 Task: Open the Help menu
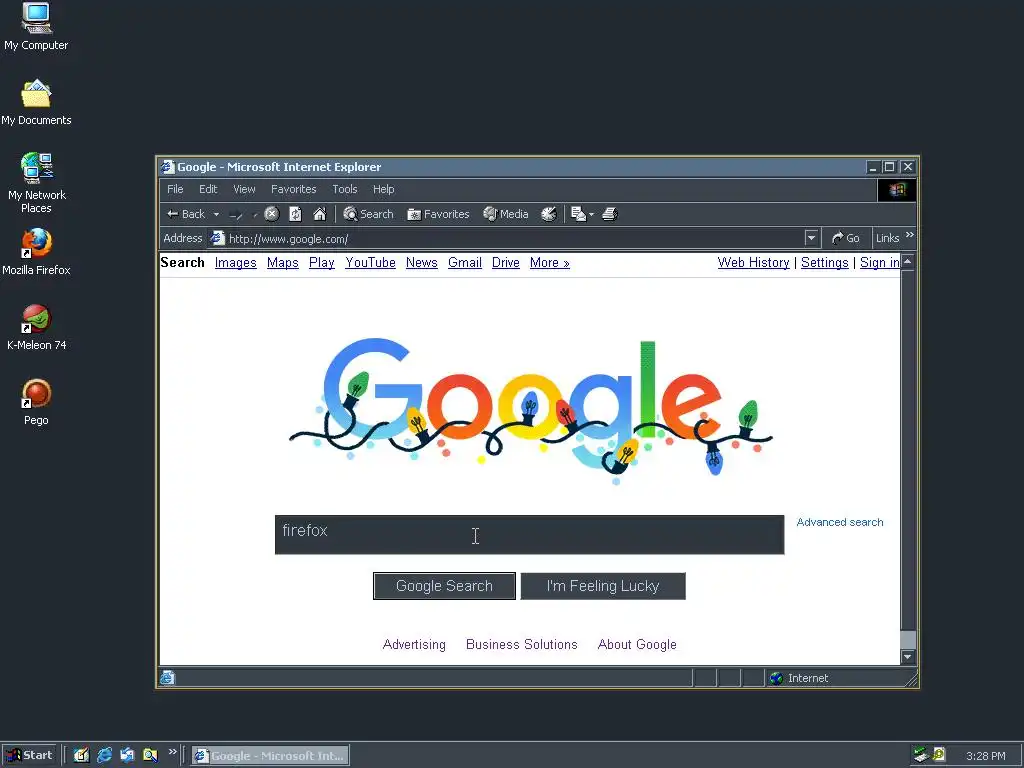coord(383,189)
